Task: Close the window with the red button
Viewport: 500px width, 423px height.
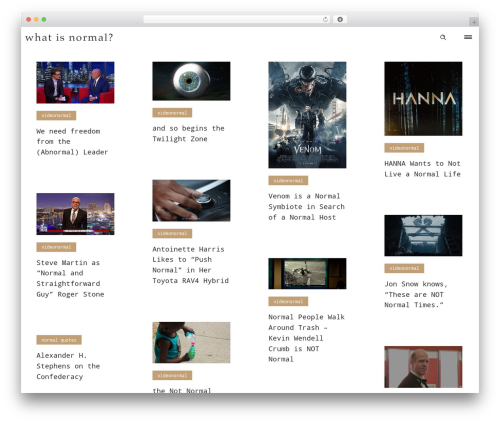Action: (29, 19)
